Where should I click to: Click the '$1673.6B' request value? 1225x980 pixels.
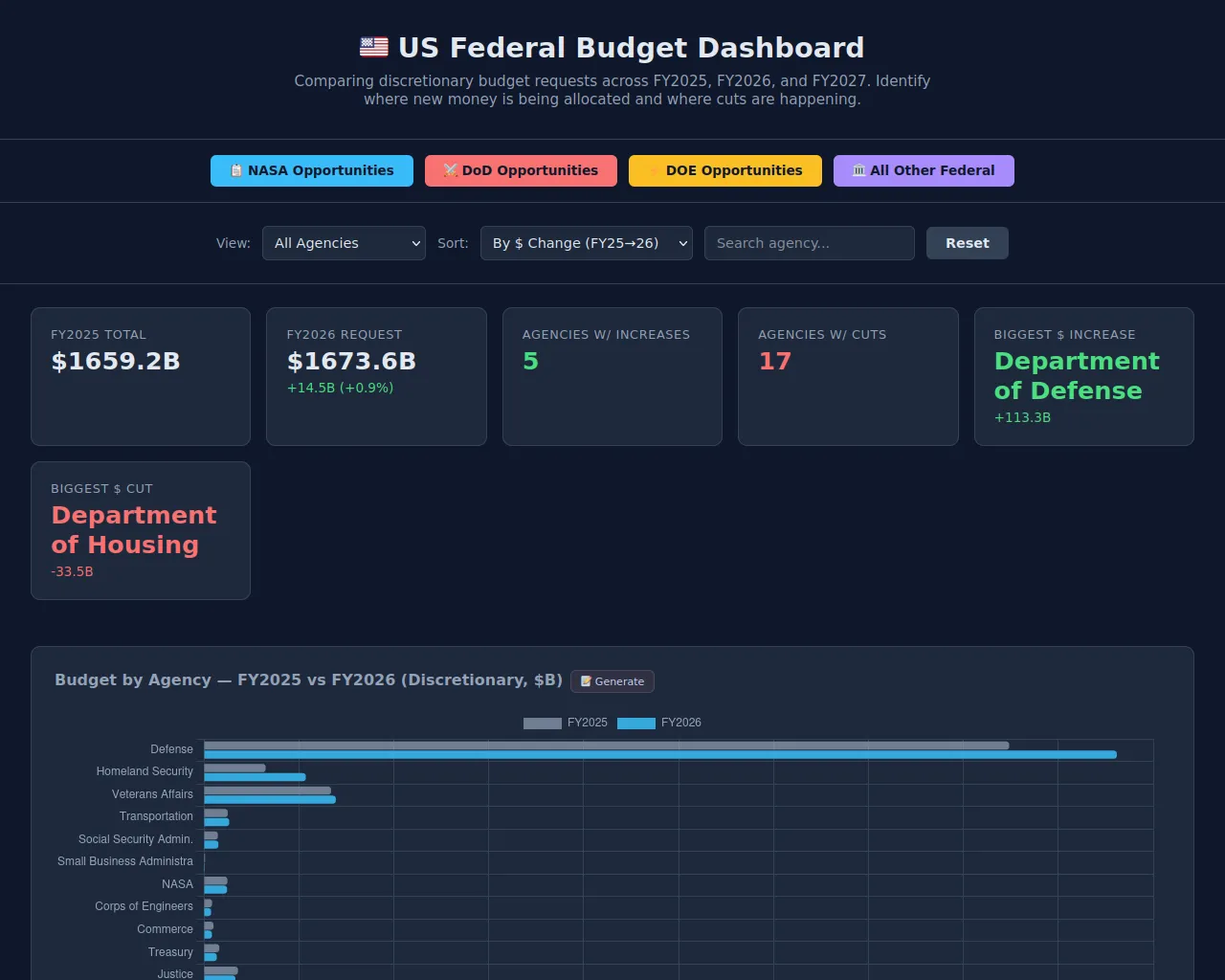[x=351, y=361]
